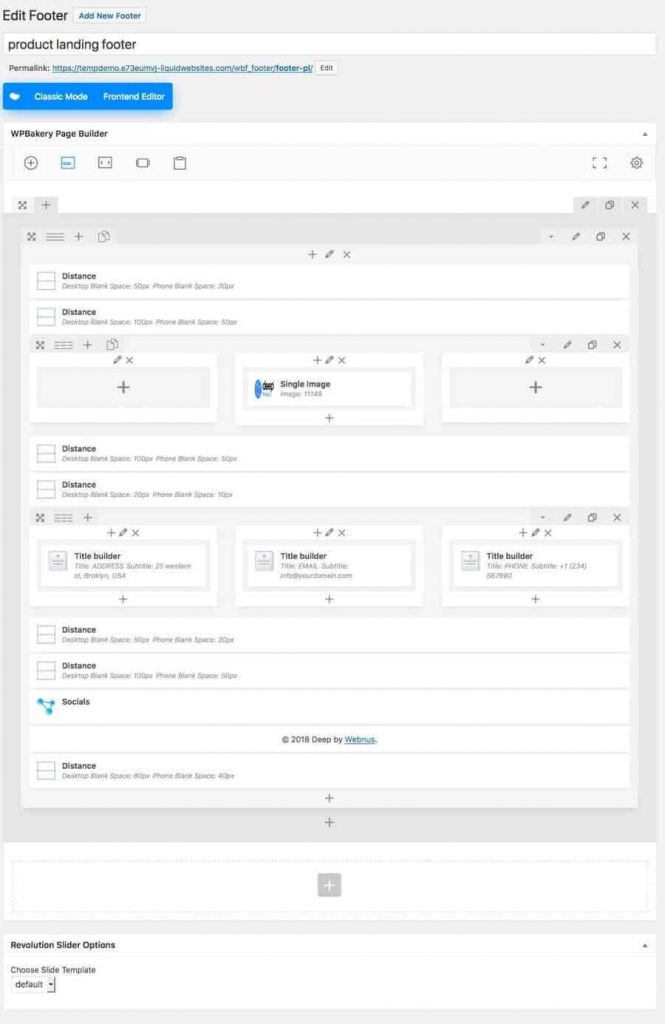Add element below EMAIL Title builder
This screenshot has height=1024, width=665.
[x=329, y=600]
